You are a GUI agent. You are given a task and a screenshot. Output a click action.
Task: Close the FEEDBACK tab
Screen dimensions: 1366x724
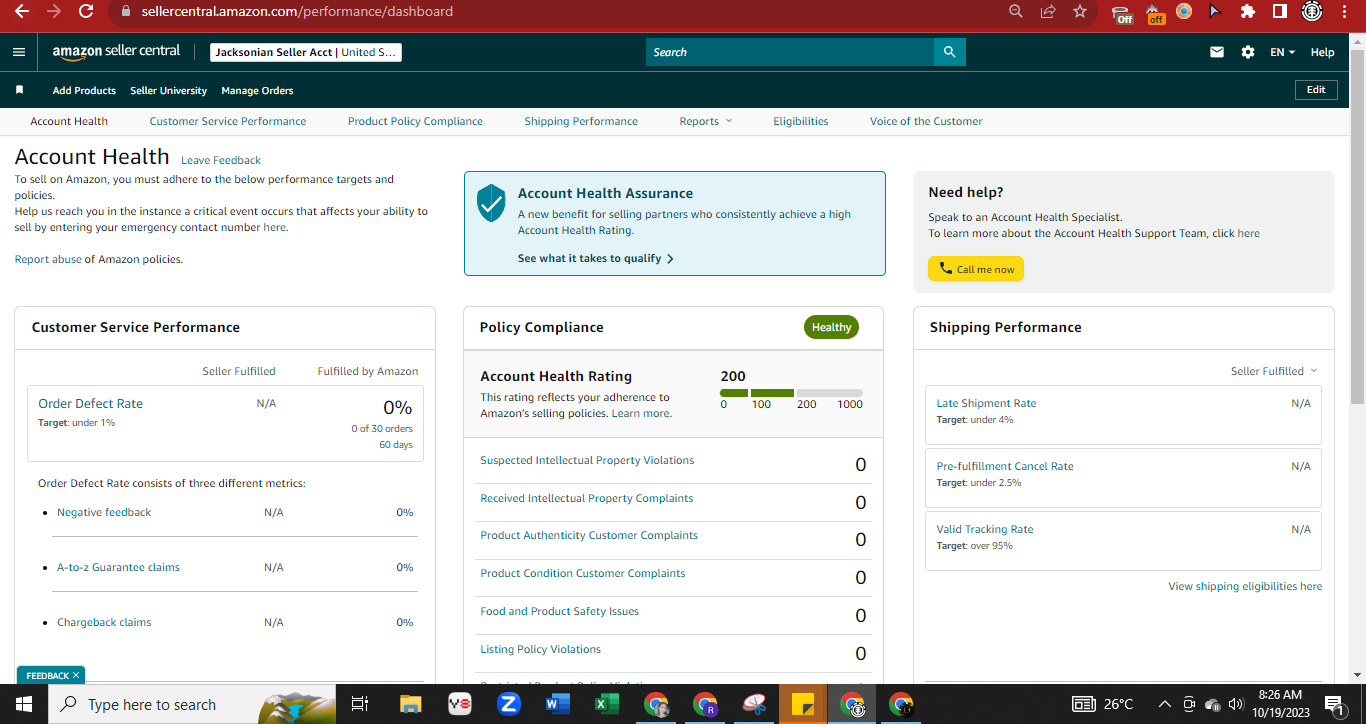76,676
